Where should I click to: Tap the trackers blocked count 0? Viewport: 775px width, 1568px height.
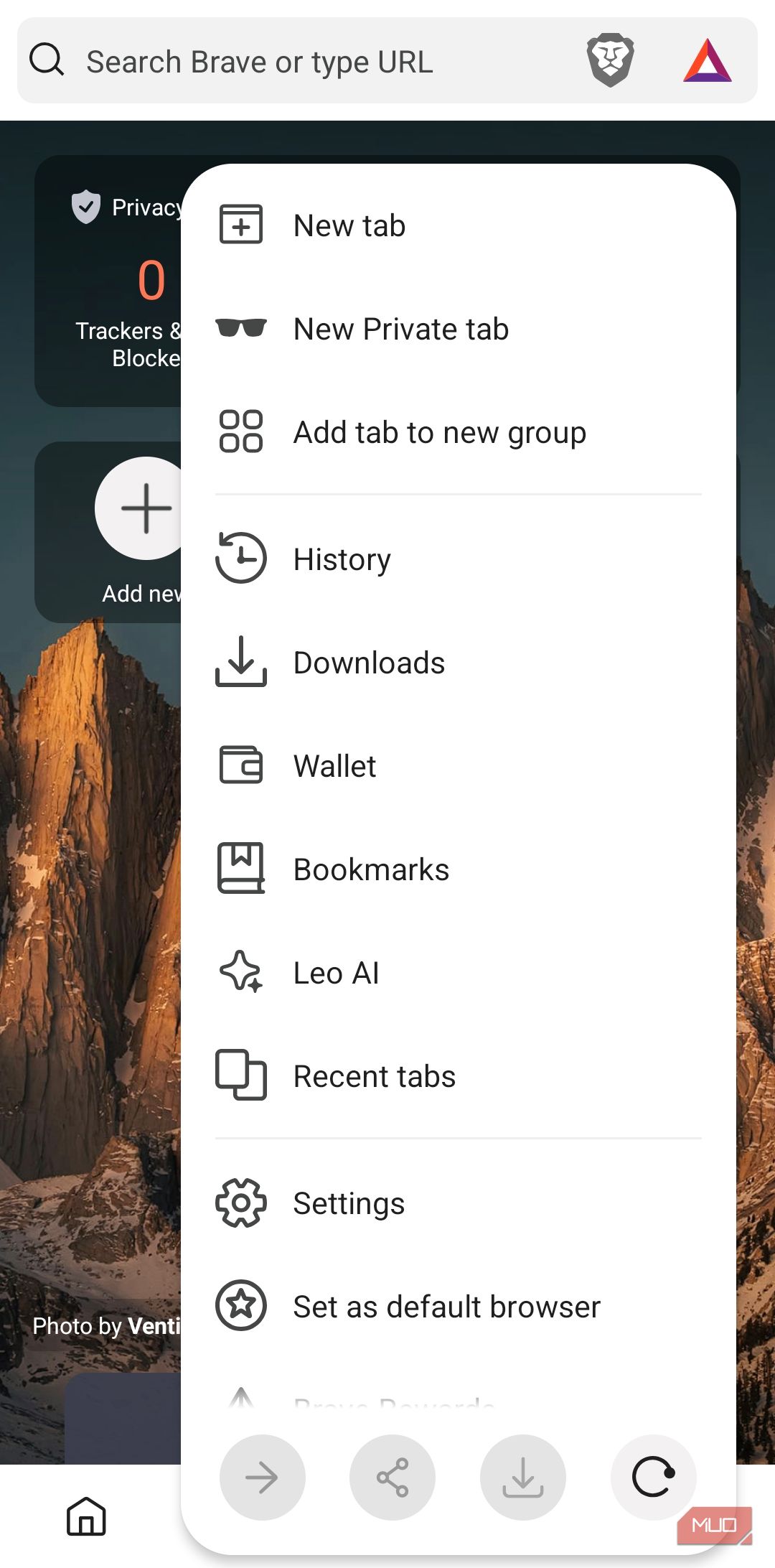[x=151, y=280]
